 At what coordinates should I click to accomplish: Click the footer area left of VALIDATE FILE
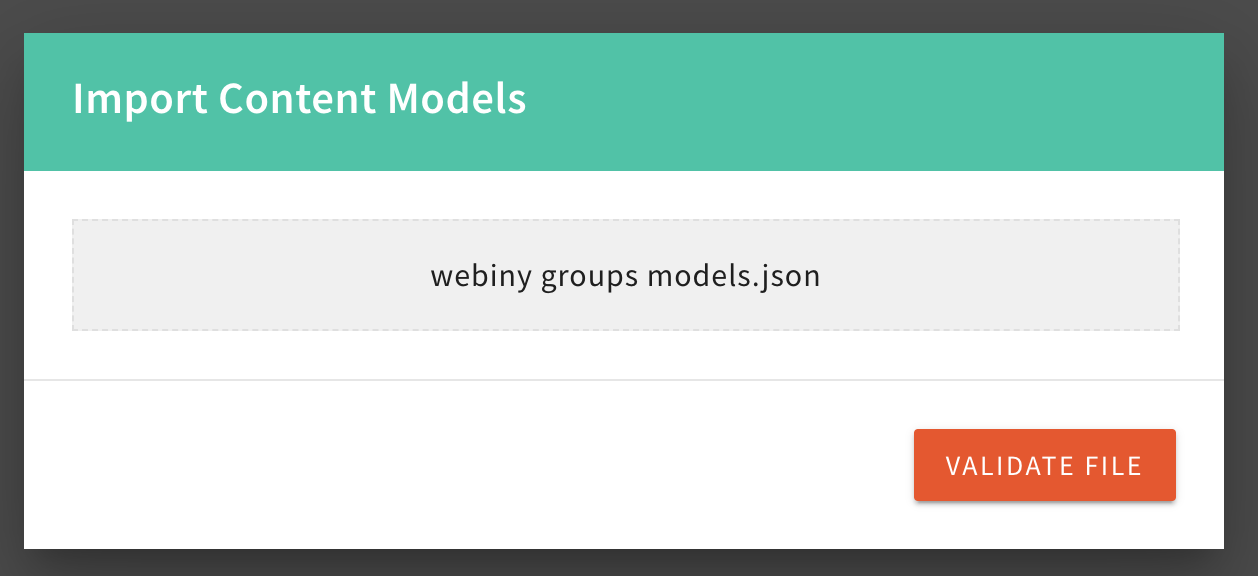[x=450, y=465]
